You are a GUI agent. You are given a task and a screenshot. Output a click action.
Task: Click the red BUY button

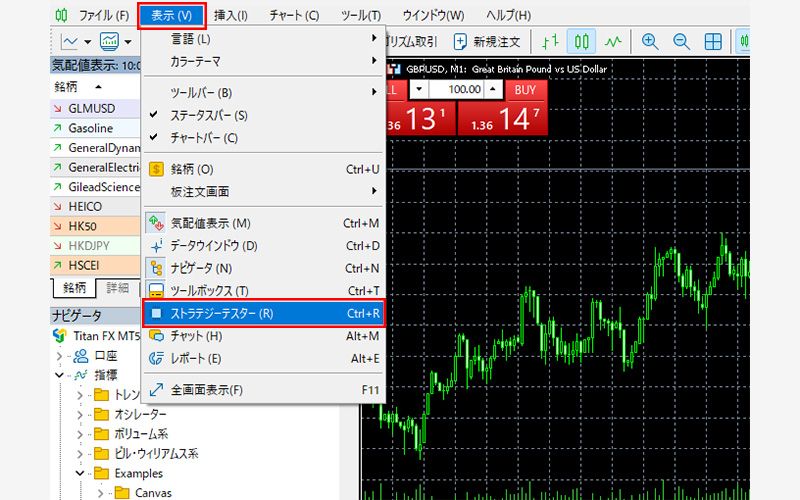point(525,90)
